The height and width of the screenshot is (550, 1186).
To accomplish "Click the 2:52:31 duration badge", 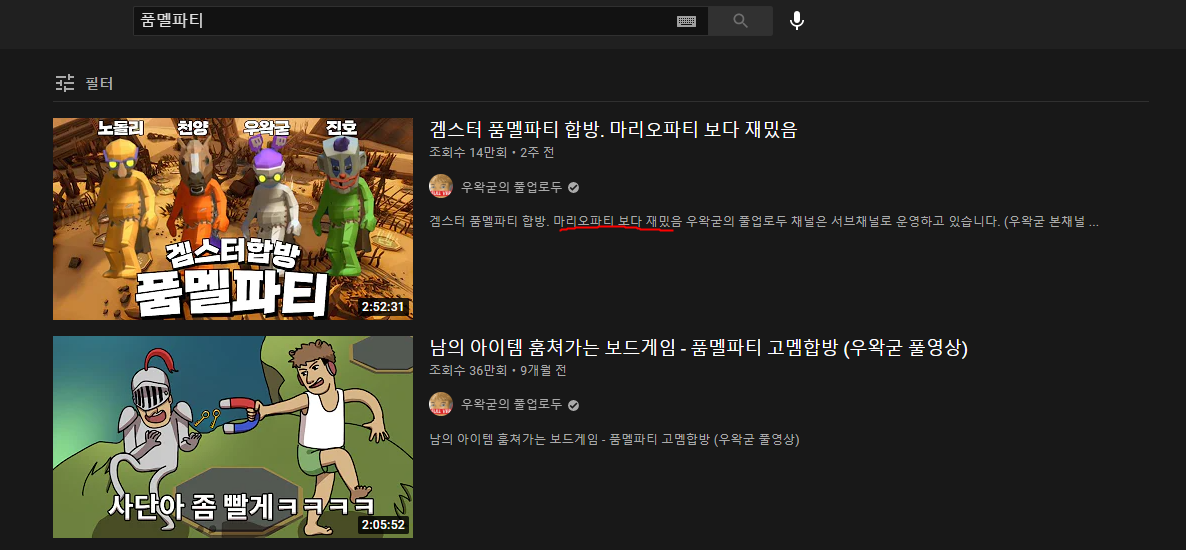I will coord(383,307).
